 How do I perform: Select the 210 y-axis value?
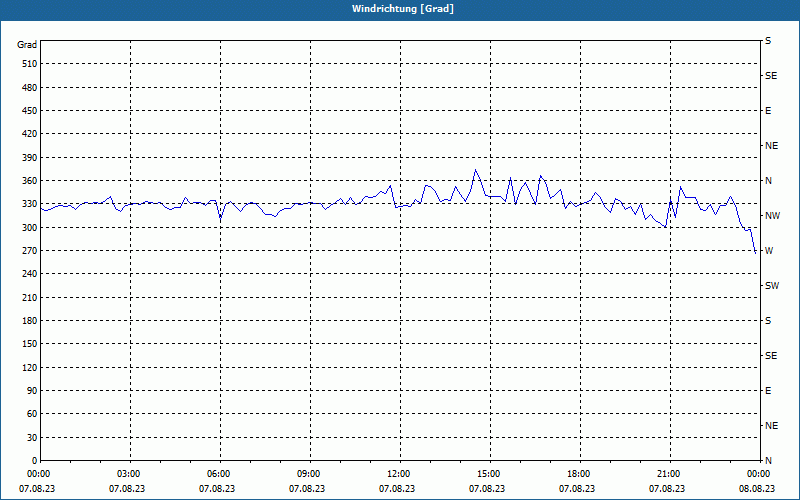pos(30,297)
